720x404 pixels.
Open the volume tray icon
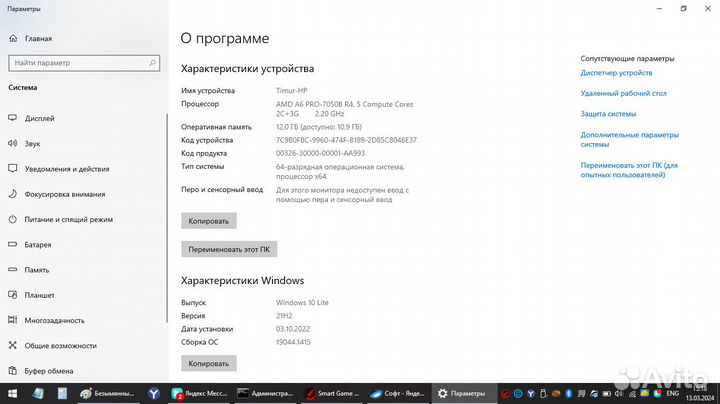tap(619, 393)
